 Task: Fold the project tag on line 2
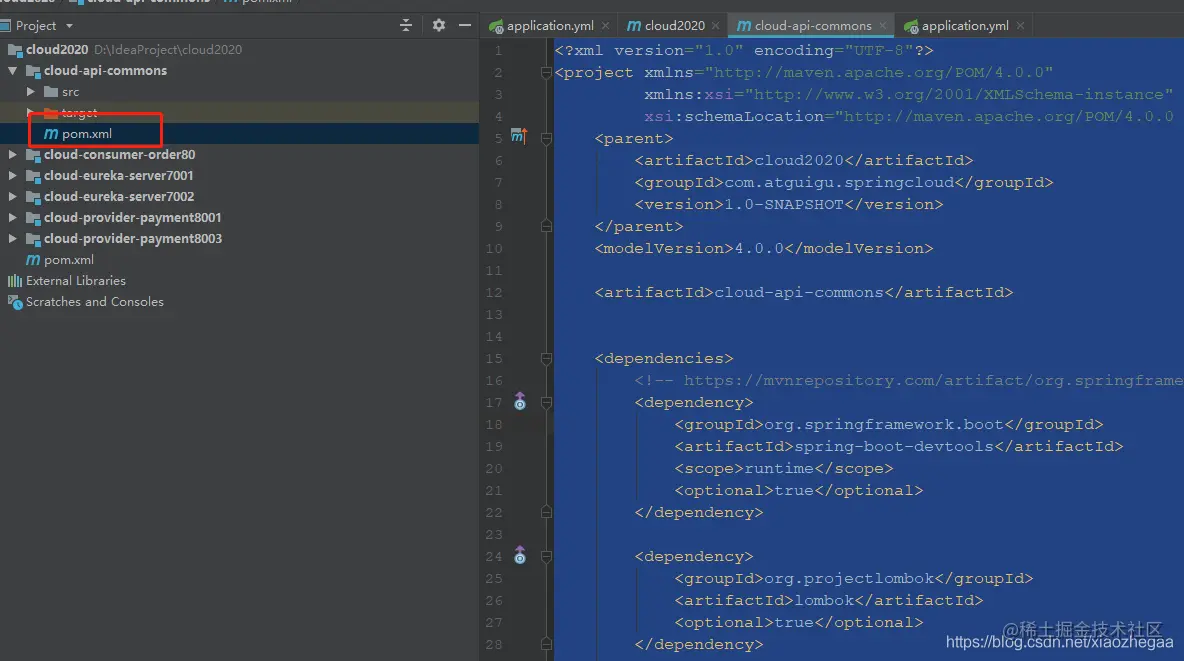click(547, 73)
